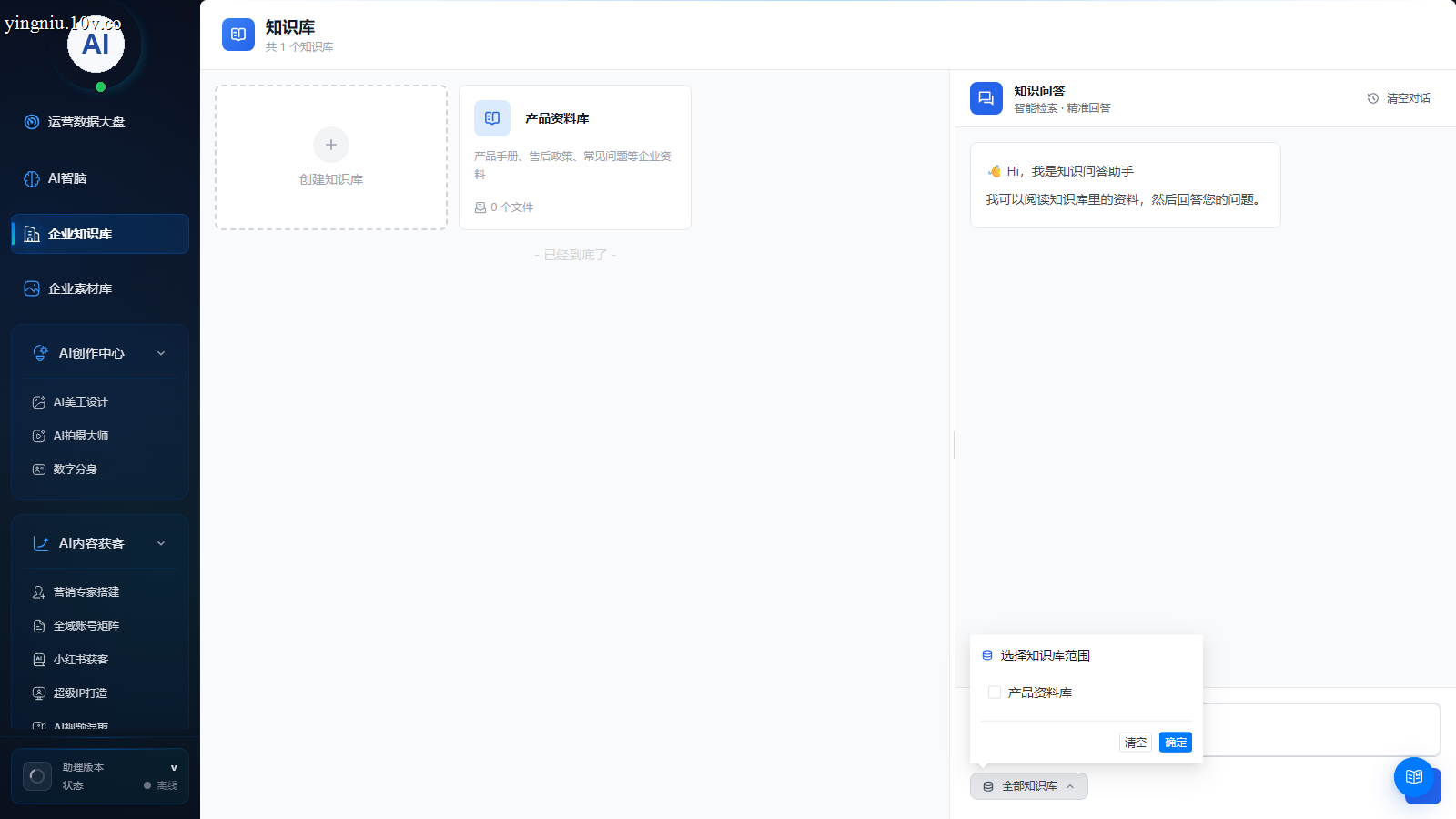The height and width of the screenshot is (819, 1456).
Task: Click the 小红书获客 icon
Action: [x=39, y=660]
